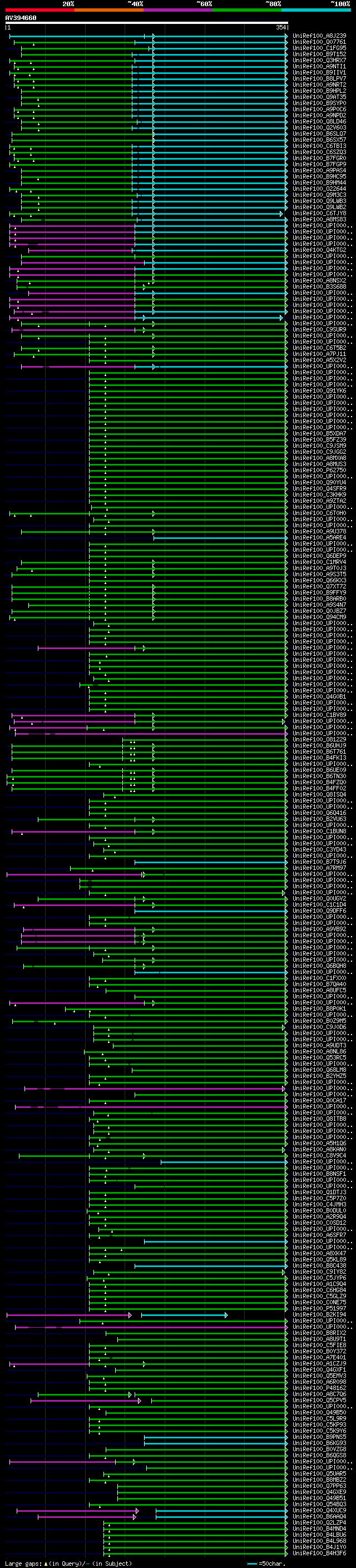Click UniRef100_A9NRT2 label

[319, 85]
